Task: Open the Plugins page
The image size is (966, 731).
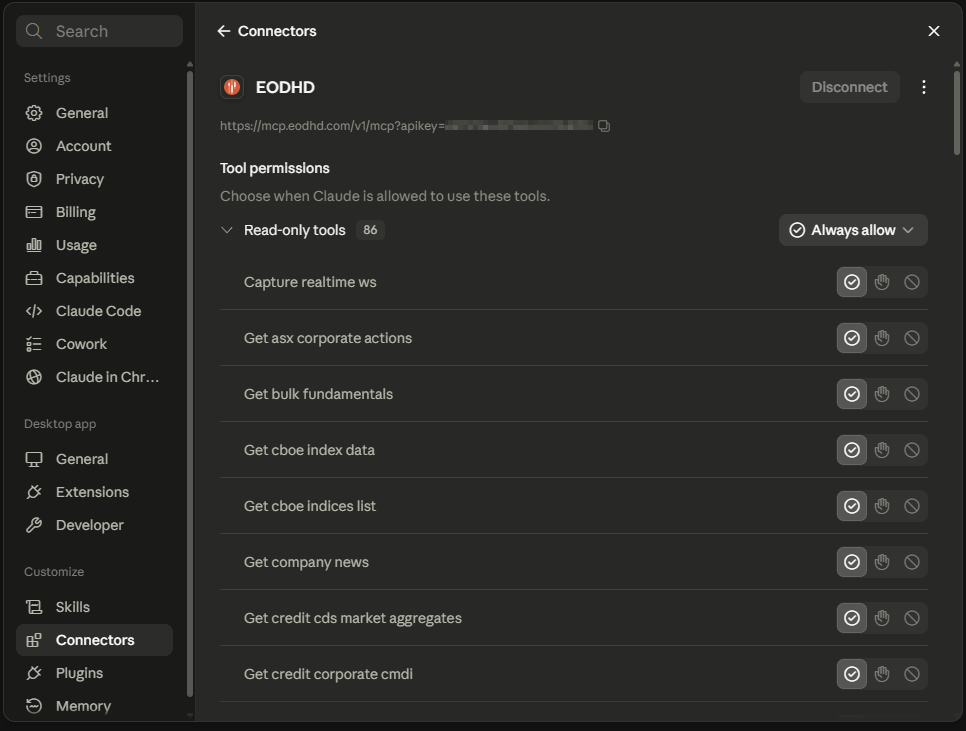Action: coord(94,673)
